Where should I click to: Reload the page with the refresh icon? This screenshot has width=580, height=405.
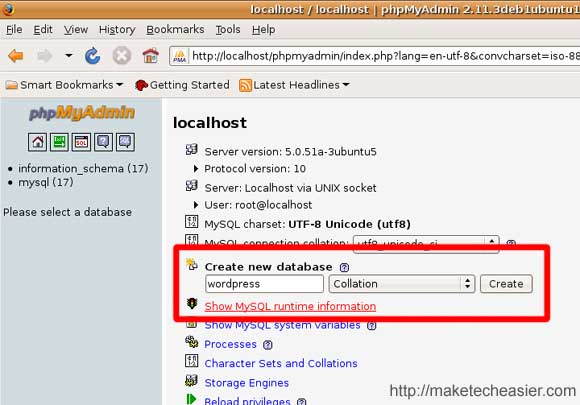(92, 56)
